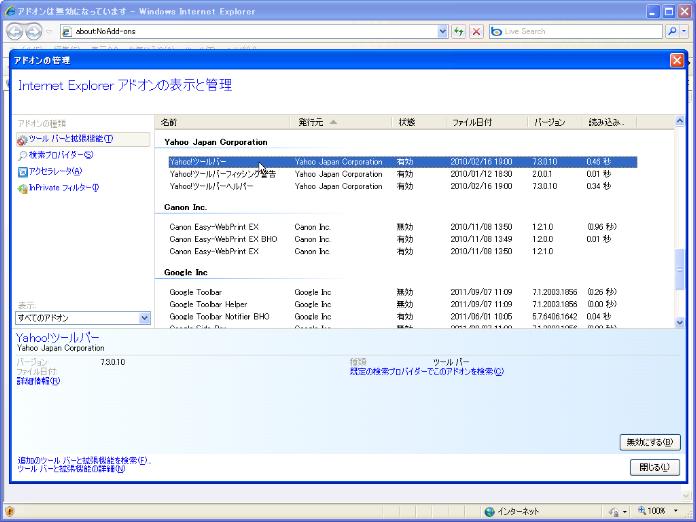This screenshot has width=696, height=522.
Task: Select ツール バーと拡張機能 add-on type
Action: tap(83, 139)
